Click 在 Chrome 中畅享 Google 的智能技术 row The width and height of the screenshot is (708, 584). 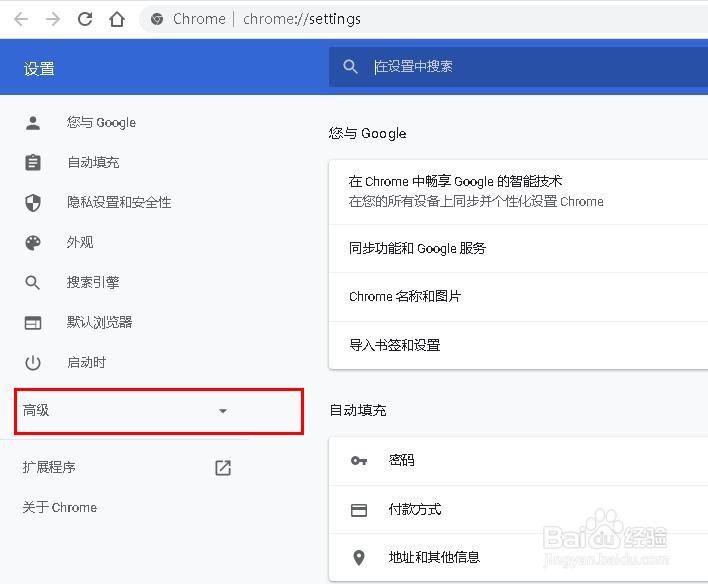coord(518,192)
